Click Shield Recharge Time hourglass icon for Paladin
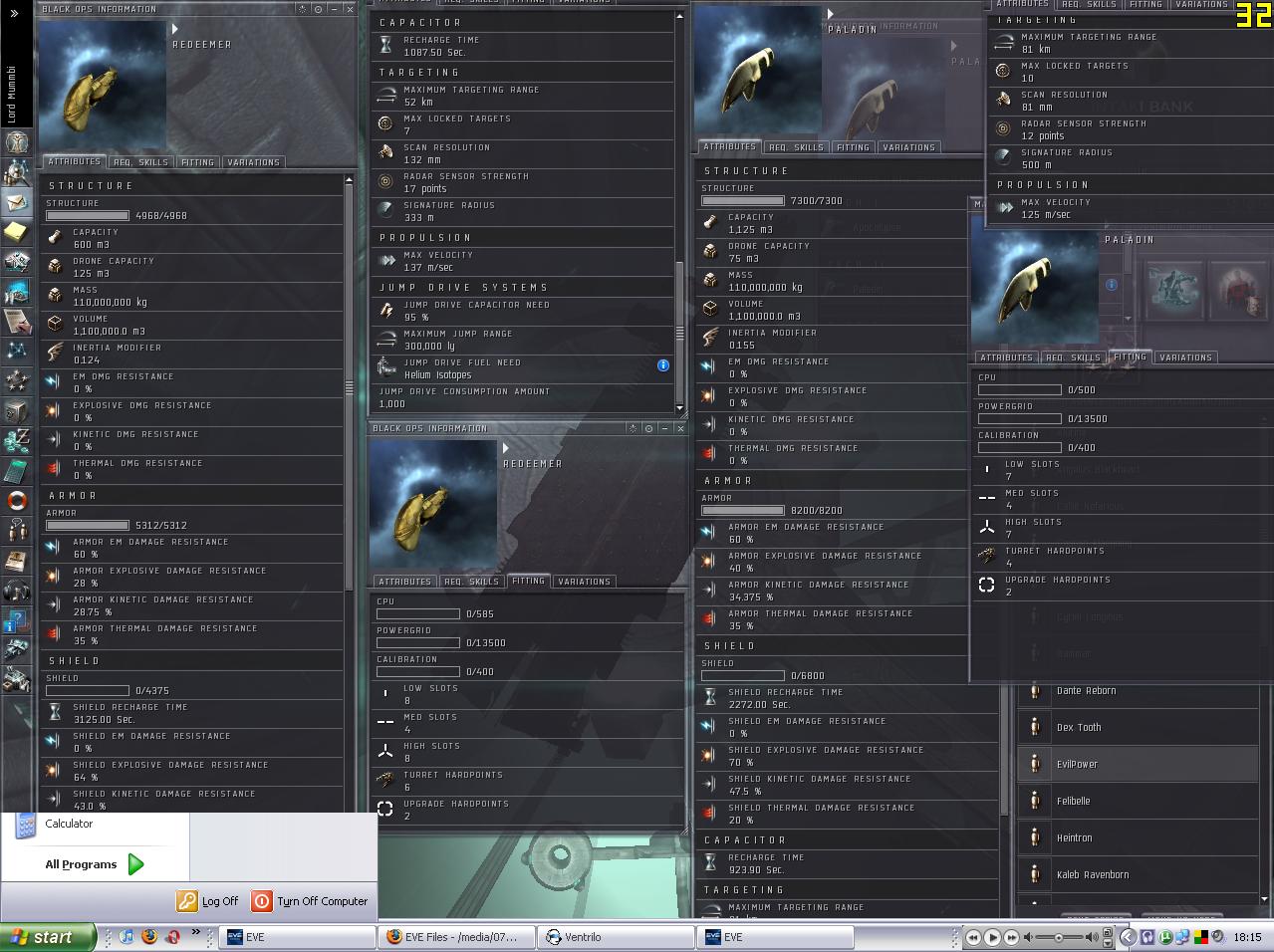 [x=710, y=697]
